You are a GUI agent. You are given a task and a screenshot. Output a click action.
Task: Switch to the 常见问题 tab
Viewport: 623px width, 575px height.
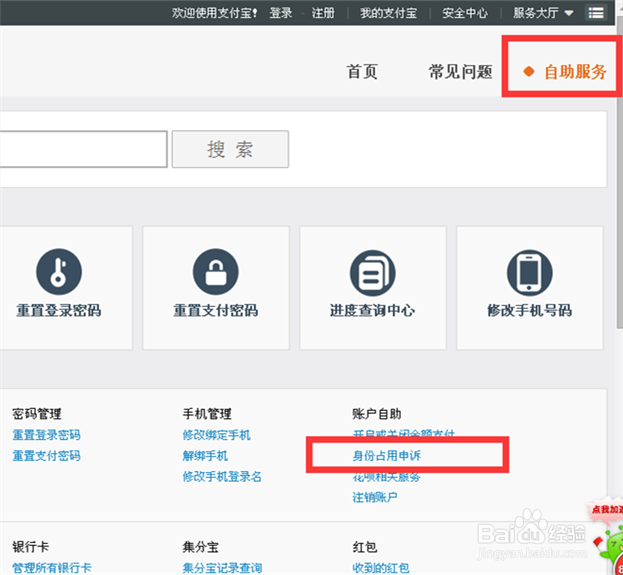[x=460, y=72]
